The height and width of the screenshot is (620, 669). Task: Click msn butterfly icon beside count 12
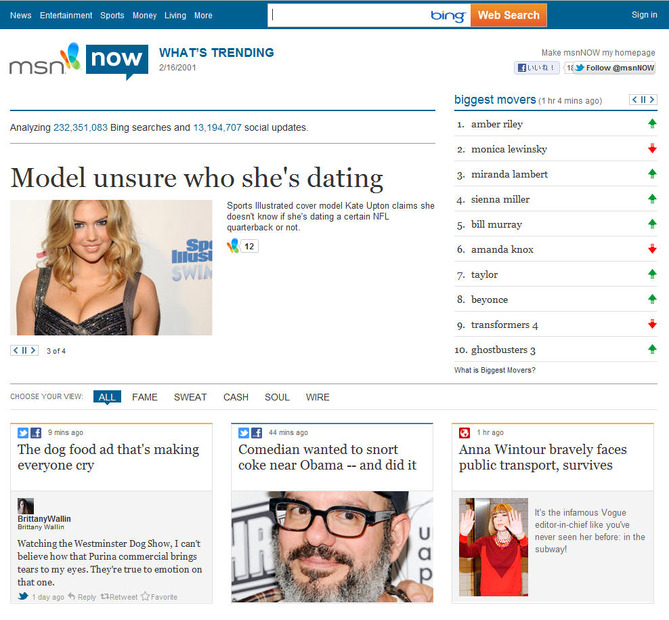click(233, 246)
